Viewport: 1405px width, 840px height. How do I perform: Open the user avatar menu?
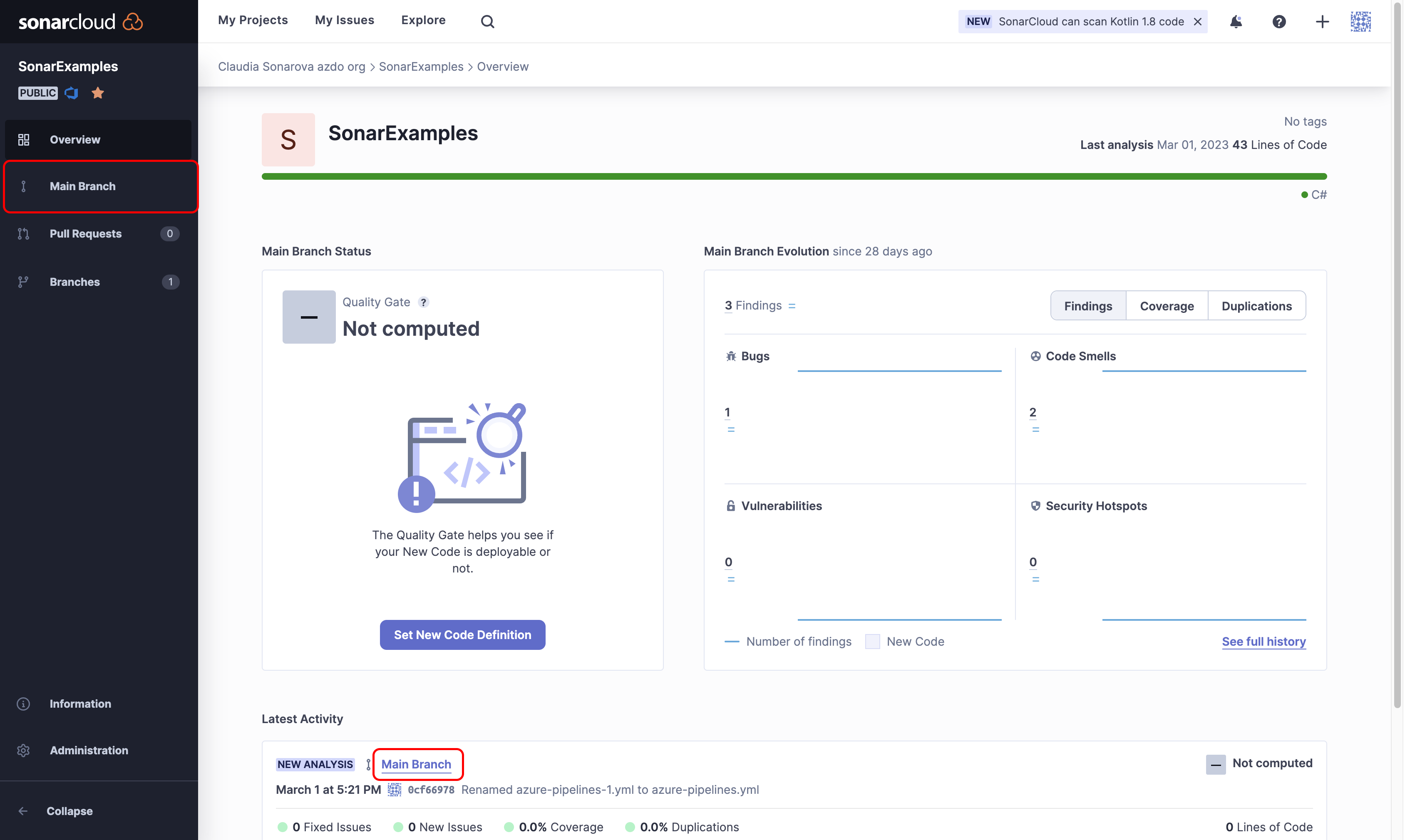point(1360,22)
